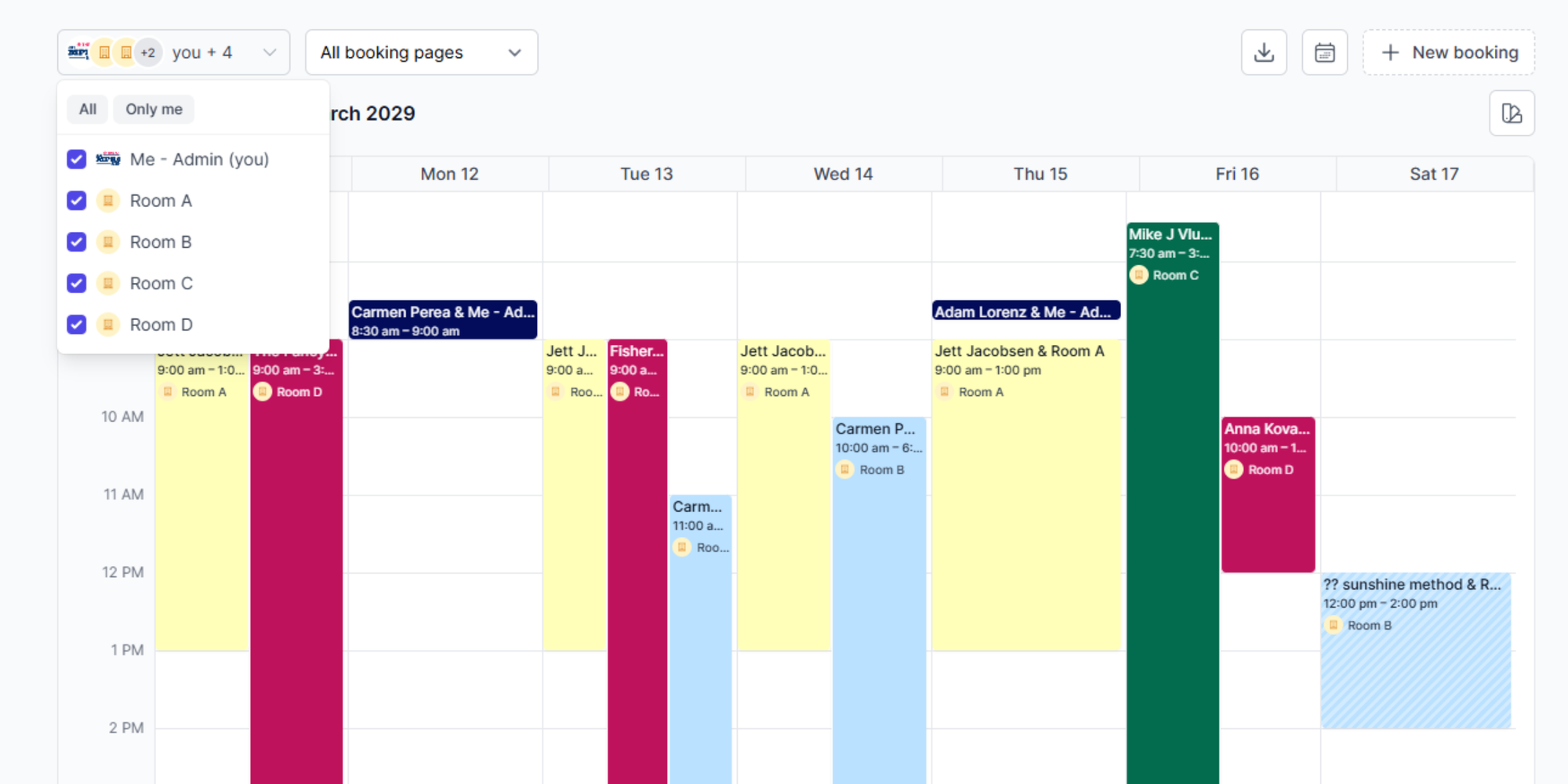Click the Thu 15 column header
The width and height of the screenshot is (1568, 784).
pos(1040,173)
